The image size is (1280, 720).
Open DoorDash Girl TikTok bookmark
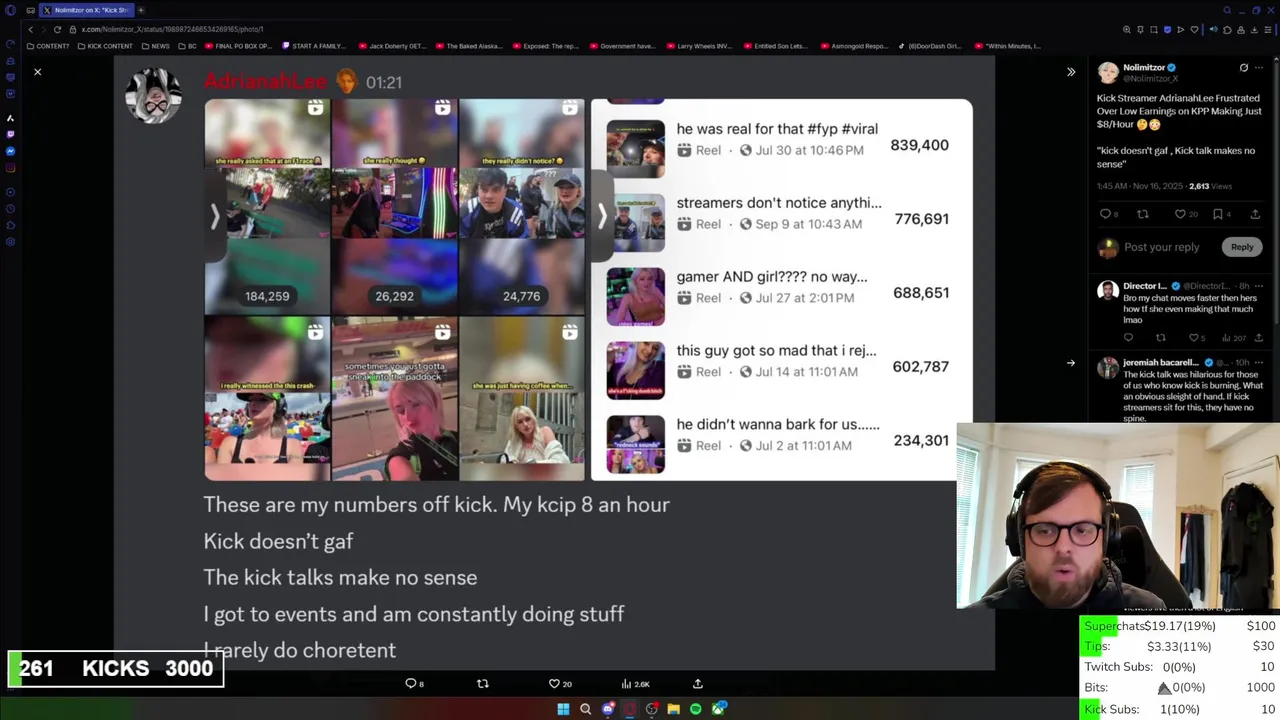[x=931, y=46]
